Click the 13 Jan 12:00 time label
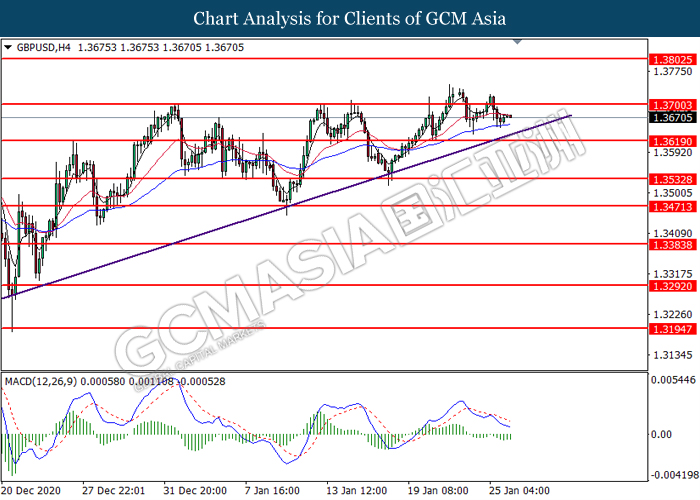Image resolution: width=700 pixels, height=500 pixels. click(x=356, y=491)
